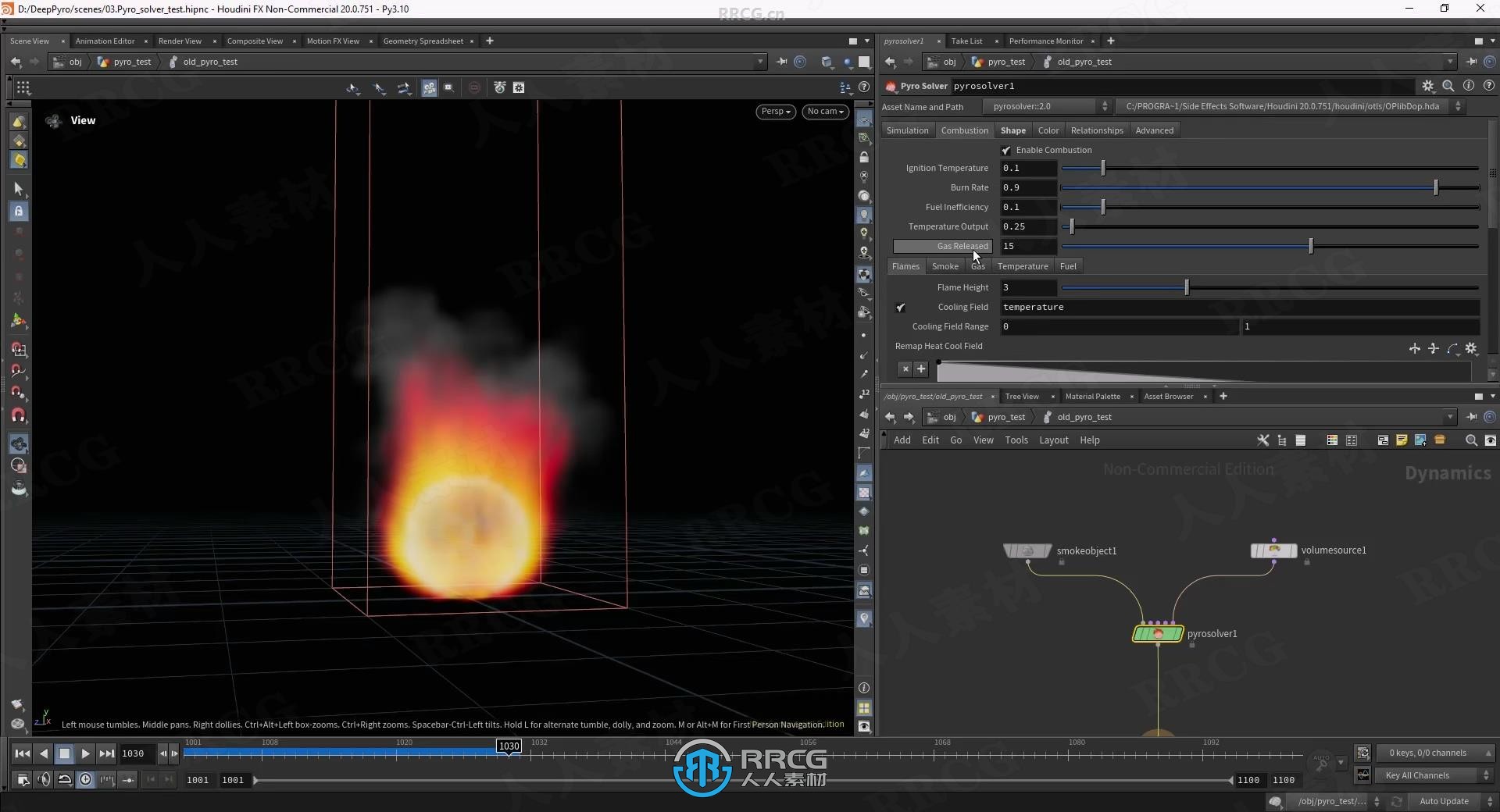
Task: Go back in the scene view path history
Action: [x=16, y=62]
